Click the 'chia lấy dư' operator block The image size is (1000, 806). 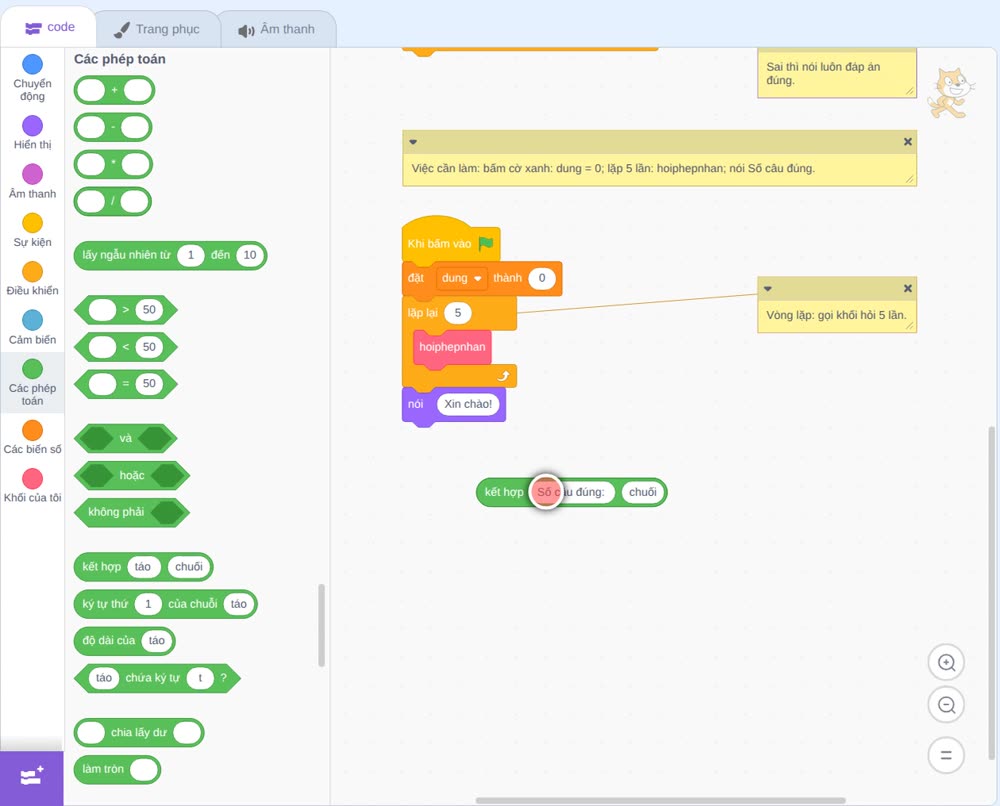139,733
